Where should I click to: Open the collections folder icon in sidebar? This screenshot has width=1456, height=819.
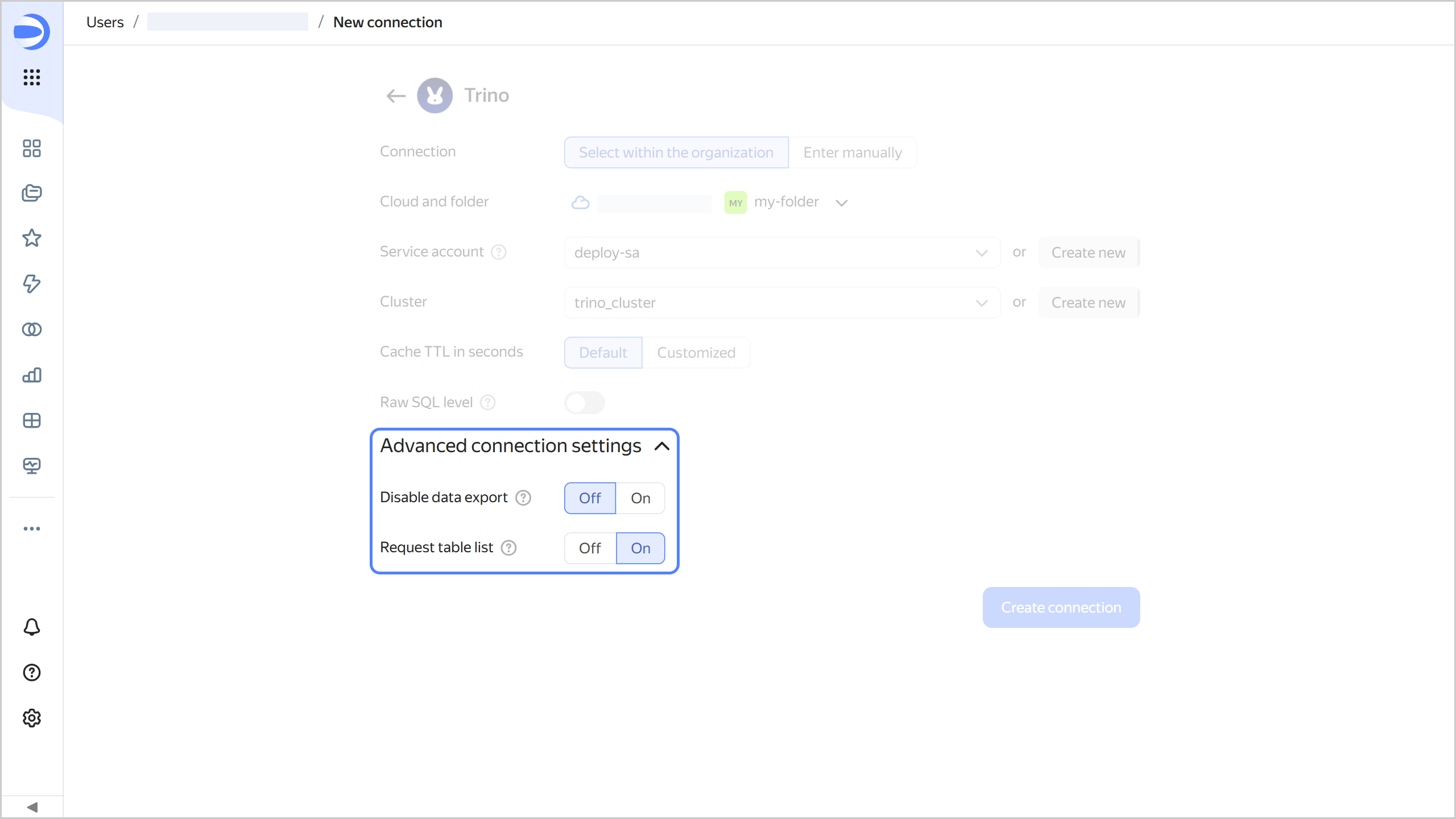tap(32, 193)
